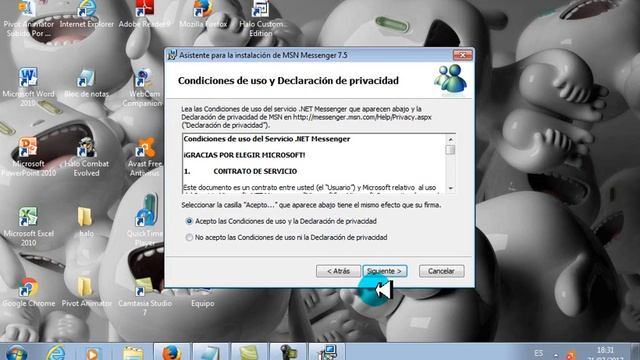Click the '< Atrás' button
Screen dimensions: 640x360
pyautogui.click(x=338, y=271)
